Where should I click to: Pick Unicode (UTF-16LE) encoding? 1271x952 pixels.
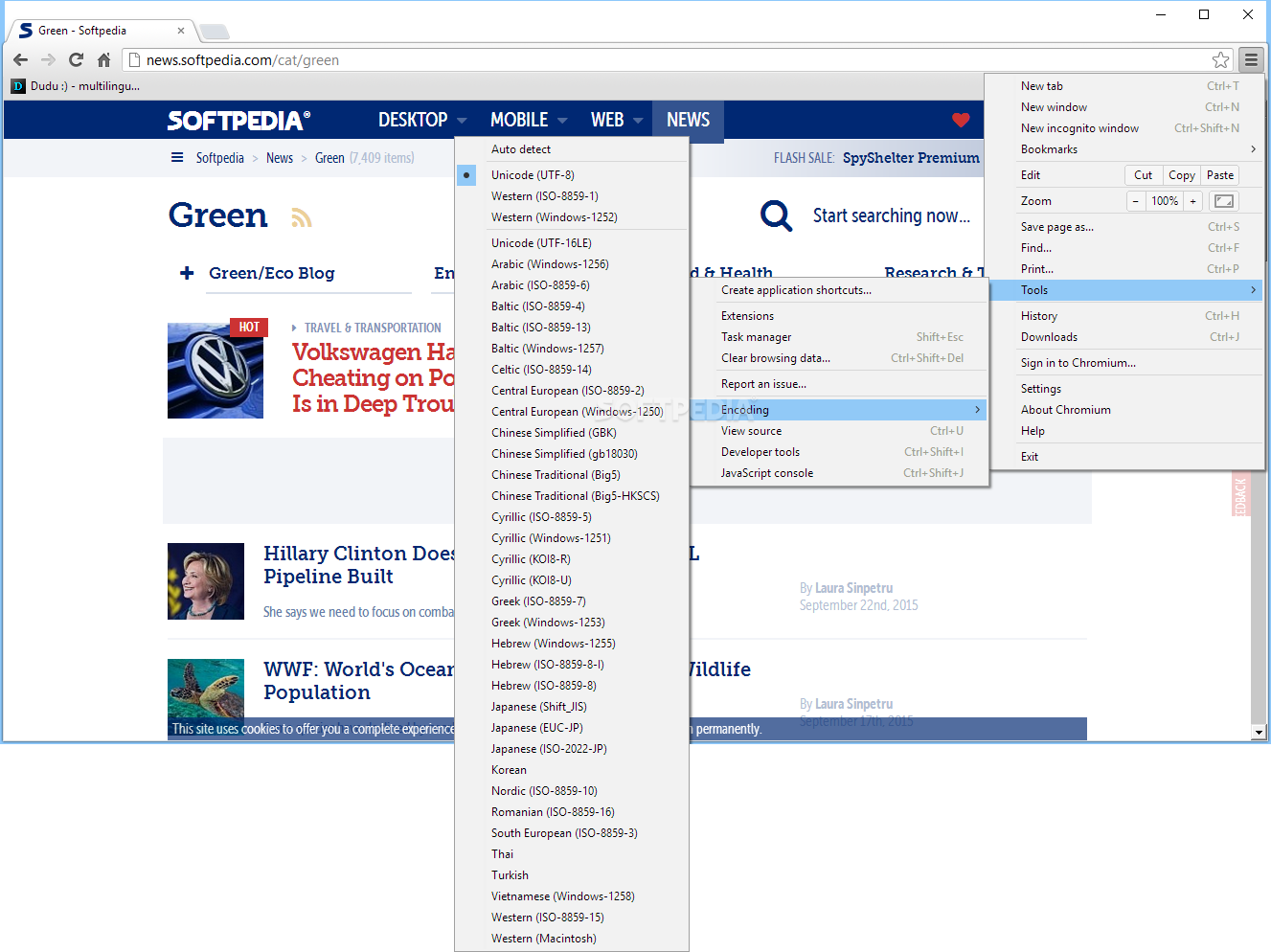coord(572,243)
